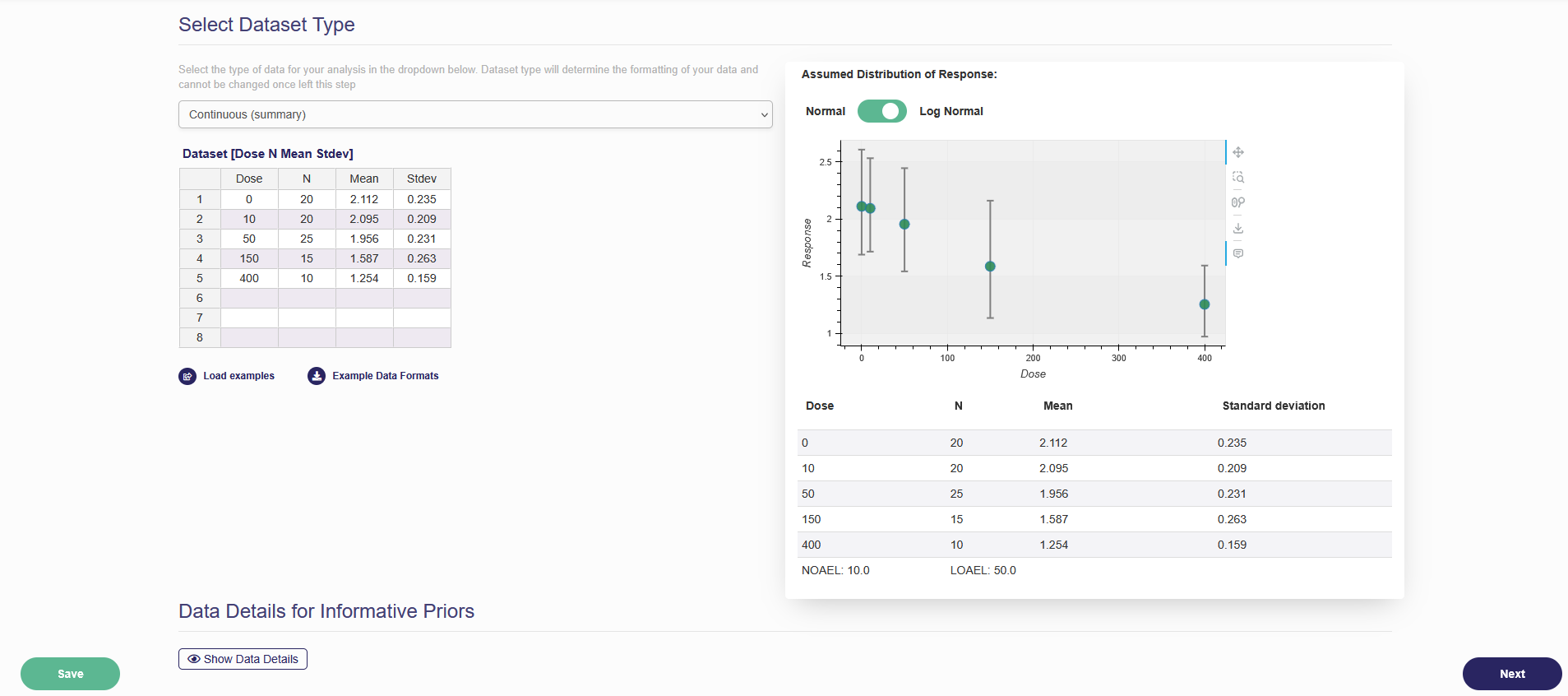This screenshot has height=696, width=1568.
Task: Click the plot Save download icon
Action: [1237, 228]
